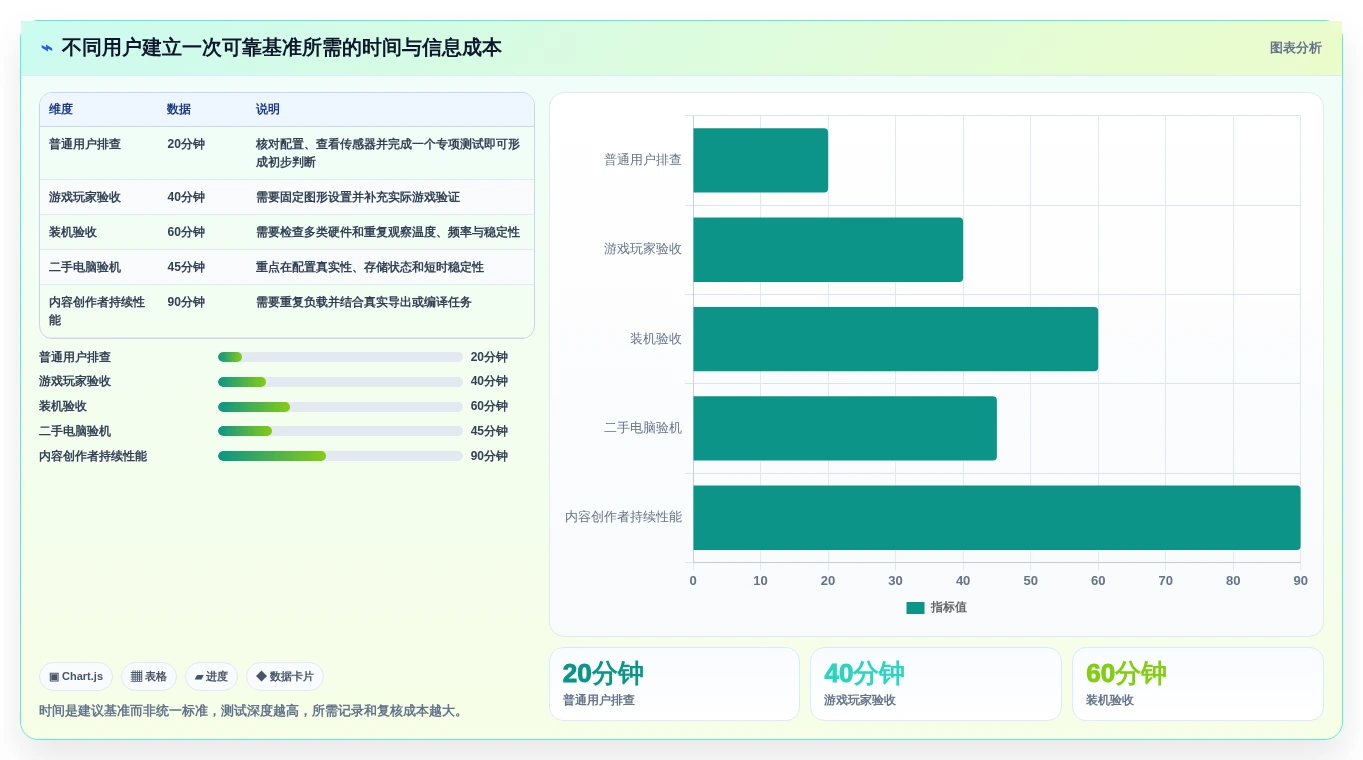Click the 二手电脑验机 chart bar
Image resolution: width=1363 pixels, height=760 pixels.
(x=845, y=428)
